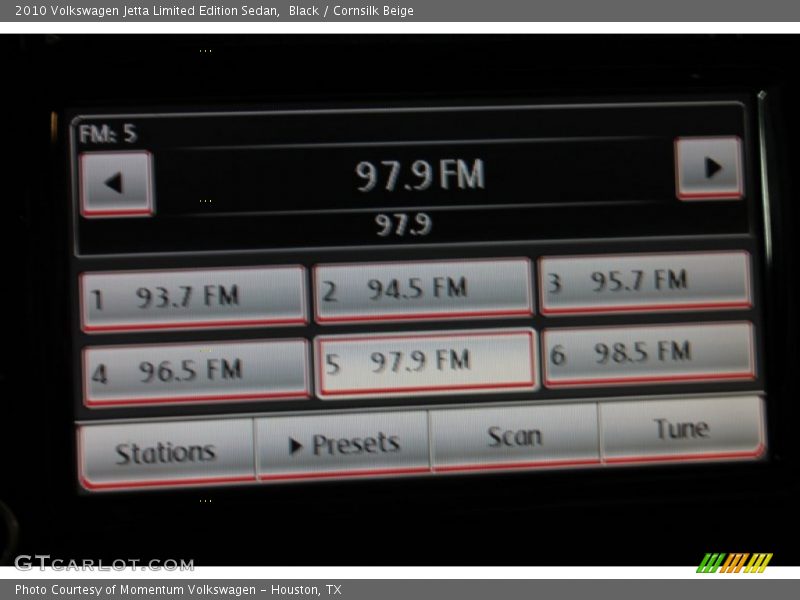800x600 pixels.
Task: Open the Stations list
Action: (166, 453)
